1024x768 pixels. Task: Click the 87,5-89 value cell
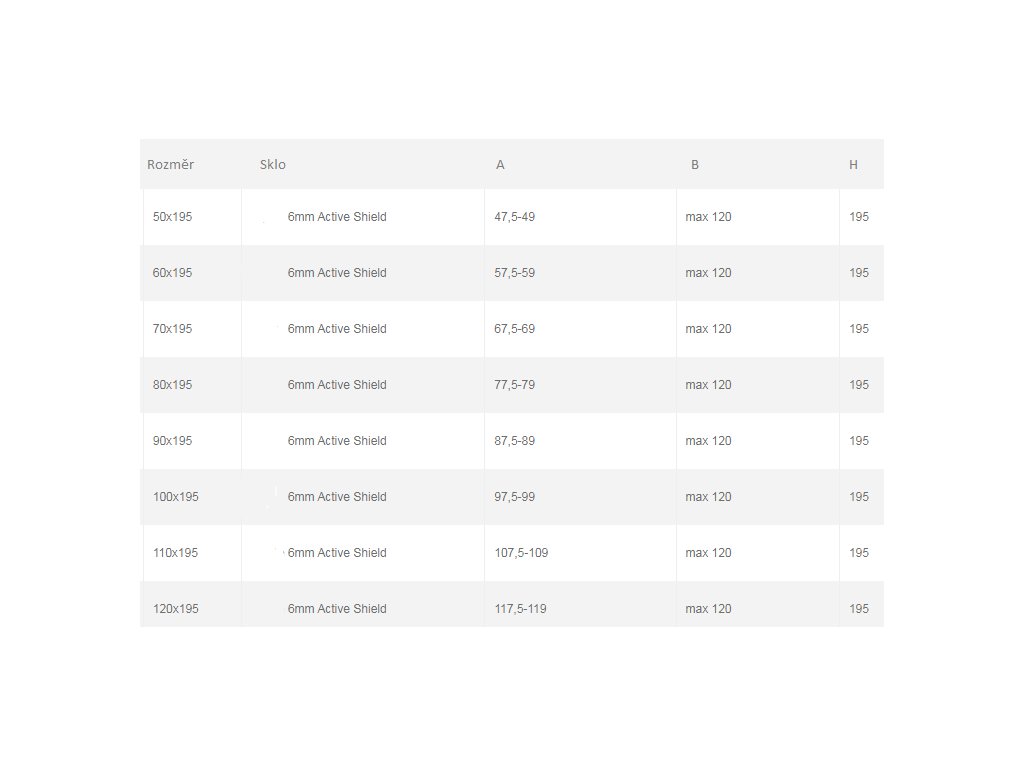tap(515, 441)
